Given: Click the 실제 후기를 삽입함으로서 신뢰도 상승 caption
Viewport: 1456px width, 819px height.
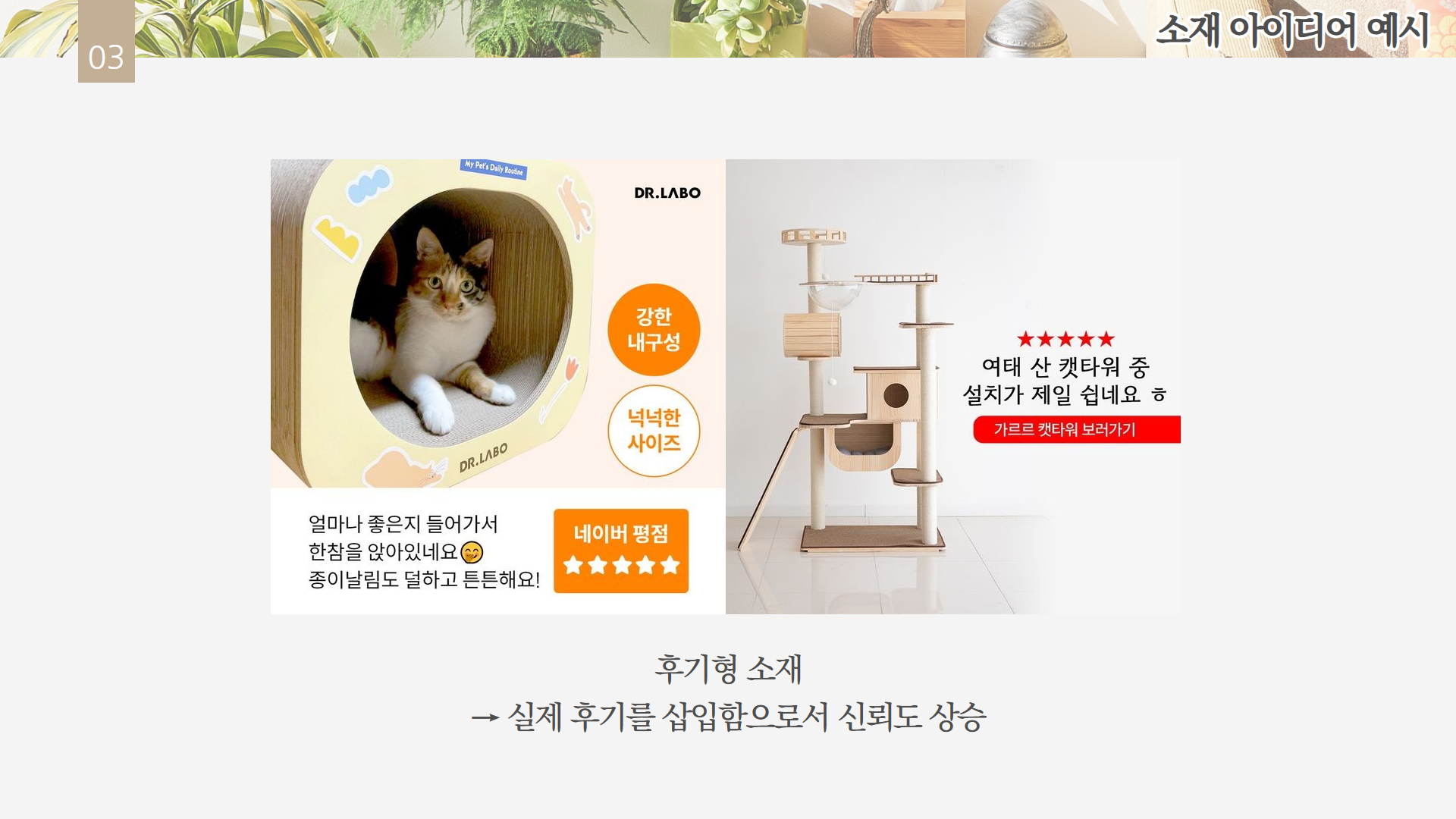Looking at the screenshot, I should pyautogui.click(x=747, y=717).
